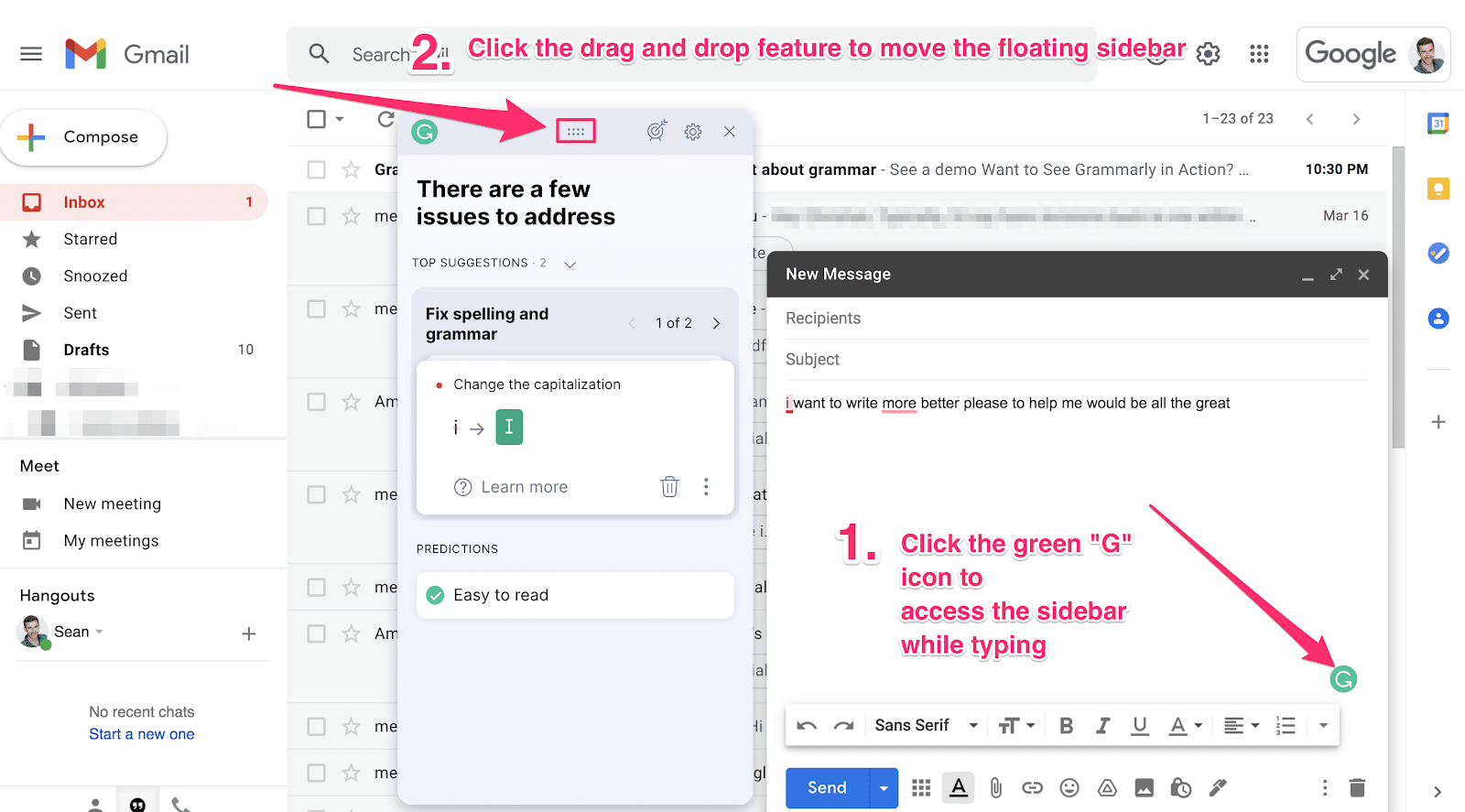This screenshot has height=812, width=1465.
Task: Open Google Keep in the side panel
Action: tap(1438, 189)
